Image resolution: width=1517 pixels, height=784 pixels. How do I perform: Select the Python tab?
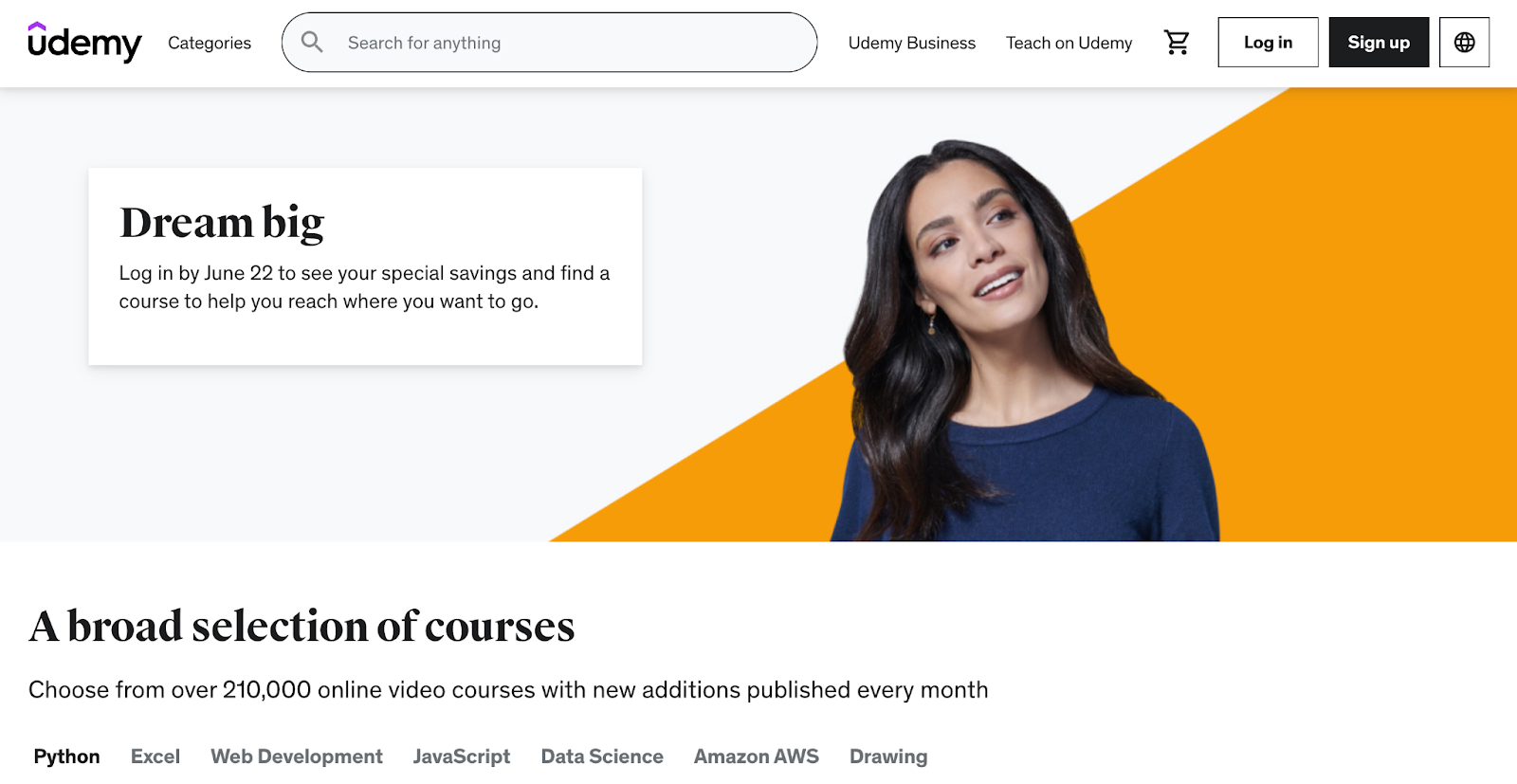66,757
